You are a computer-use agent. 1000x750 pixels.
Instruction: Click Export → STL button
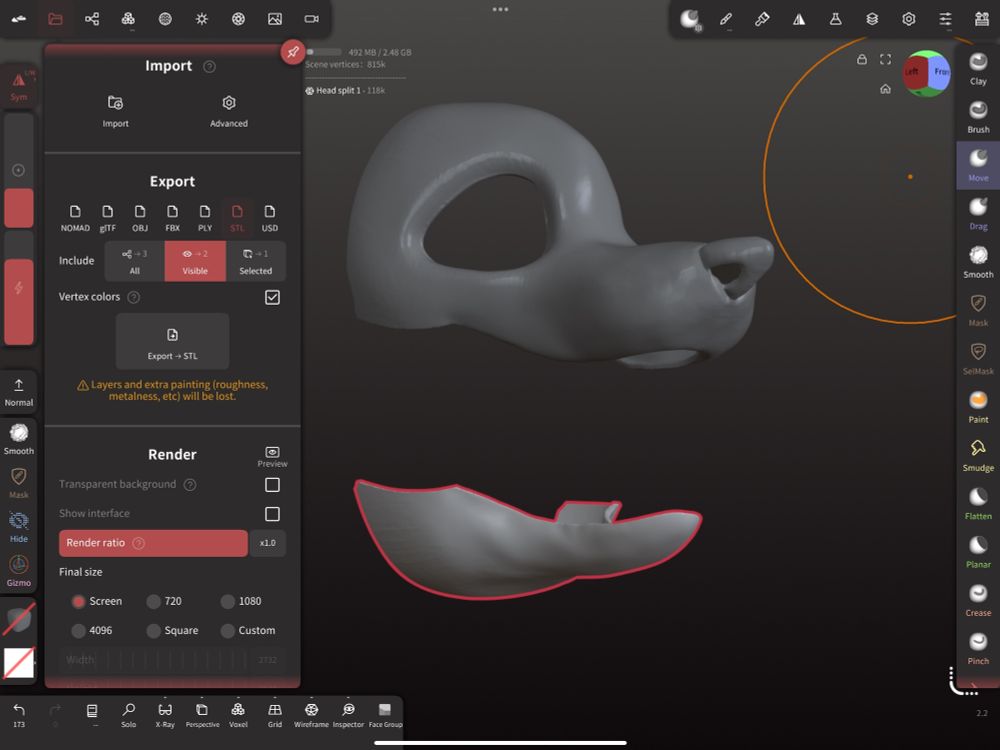pos(172,342)
